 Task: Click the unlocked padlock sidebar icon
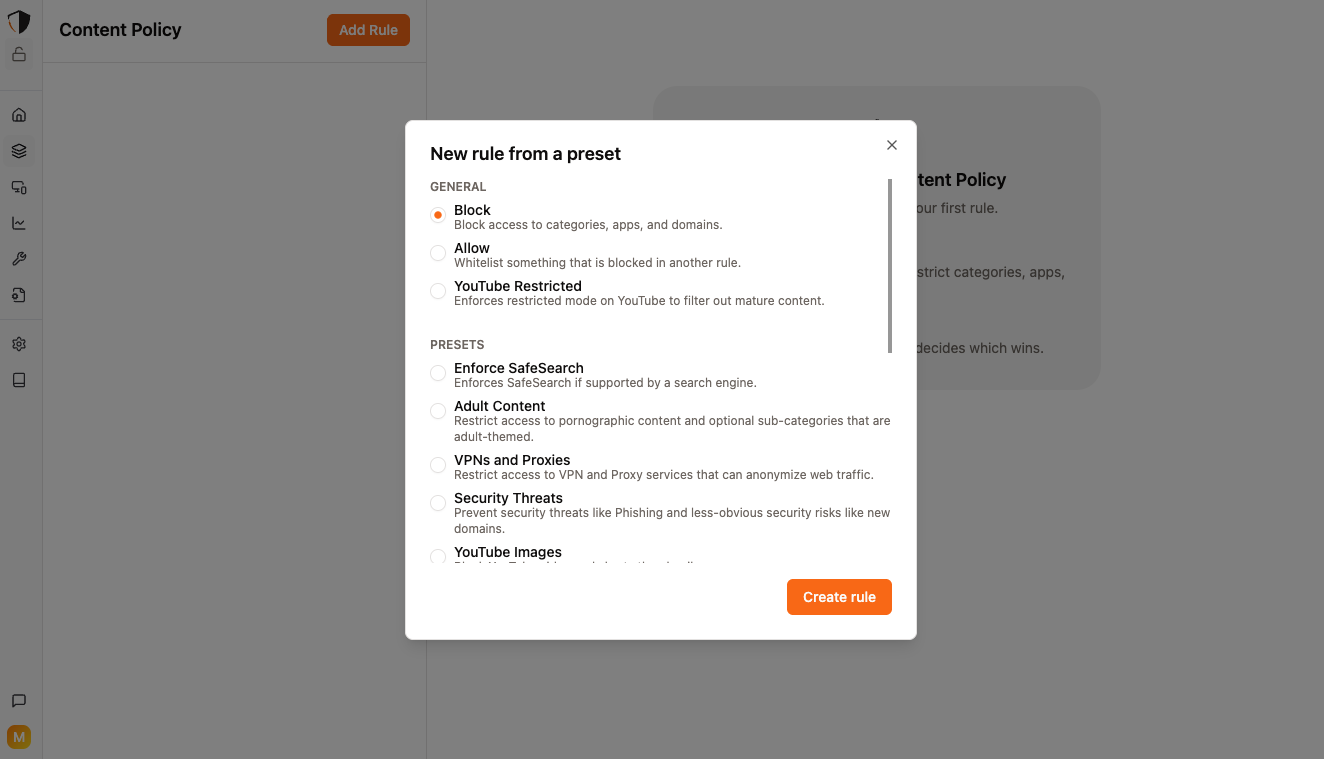pyautogui.click(x=19, y=55)
